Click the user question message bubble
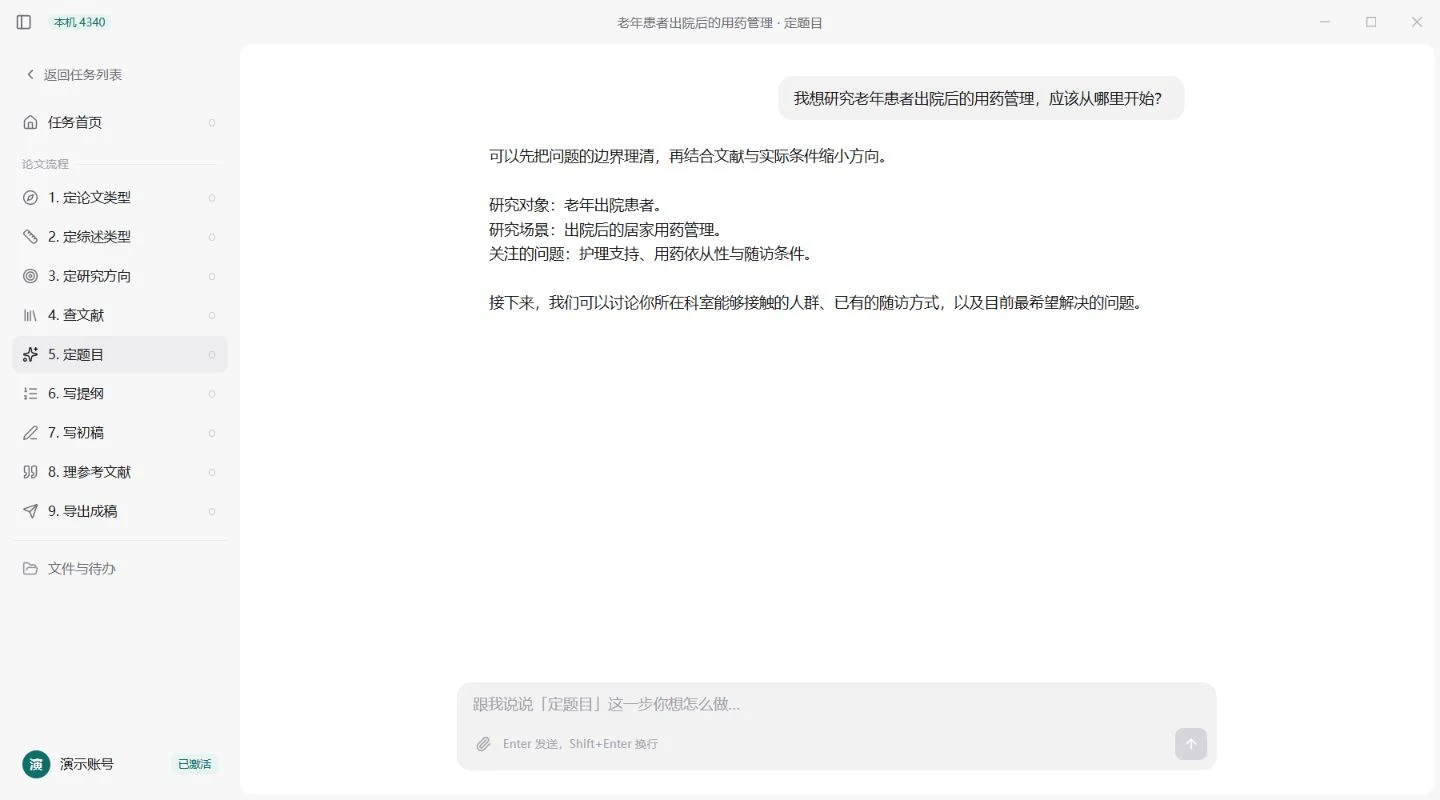This screenshot has width=1440, height=800. (981, 98)
